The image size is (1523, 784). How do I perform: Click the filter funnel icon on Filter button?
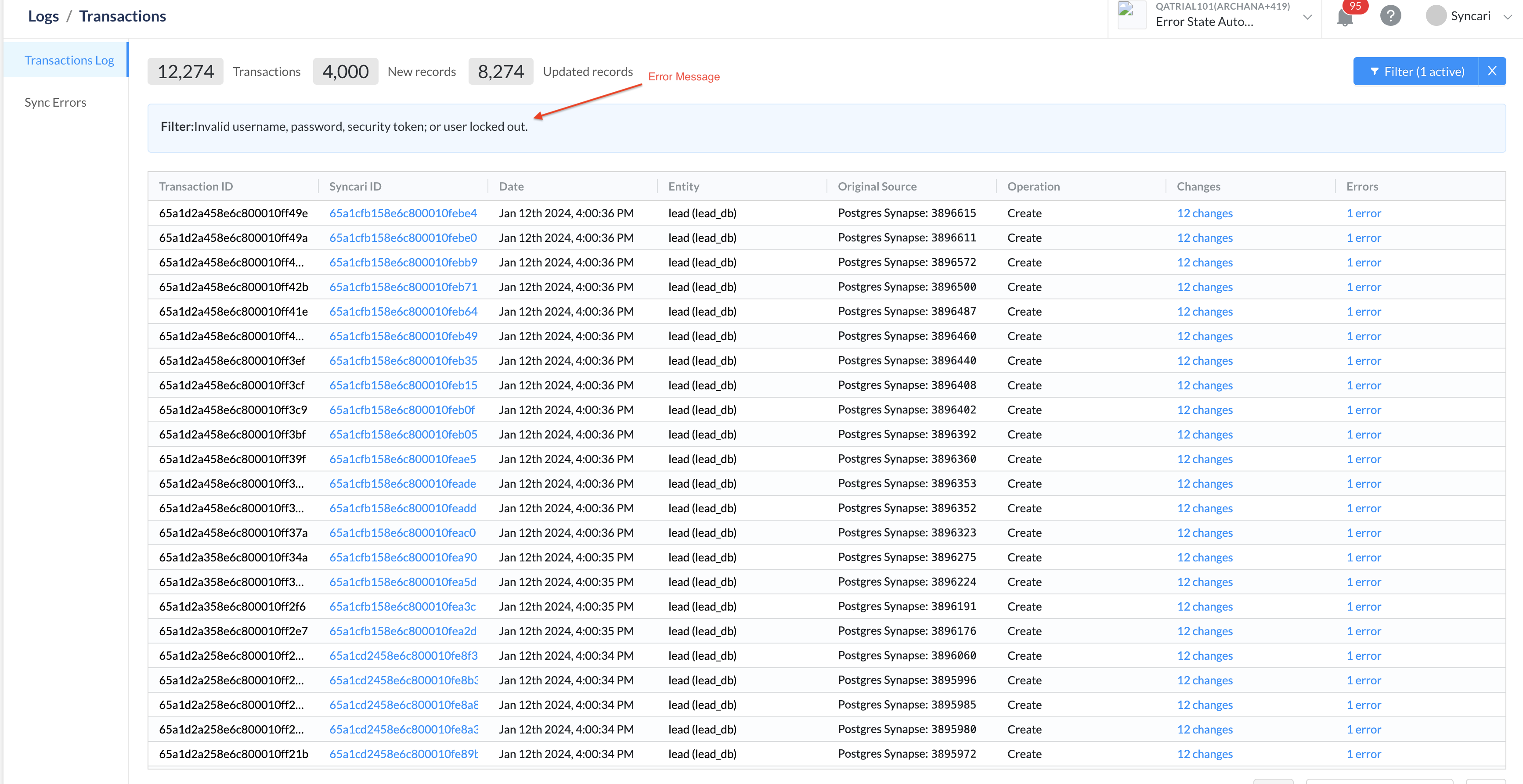[x=1376, y=71]
